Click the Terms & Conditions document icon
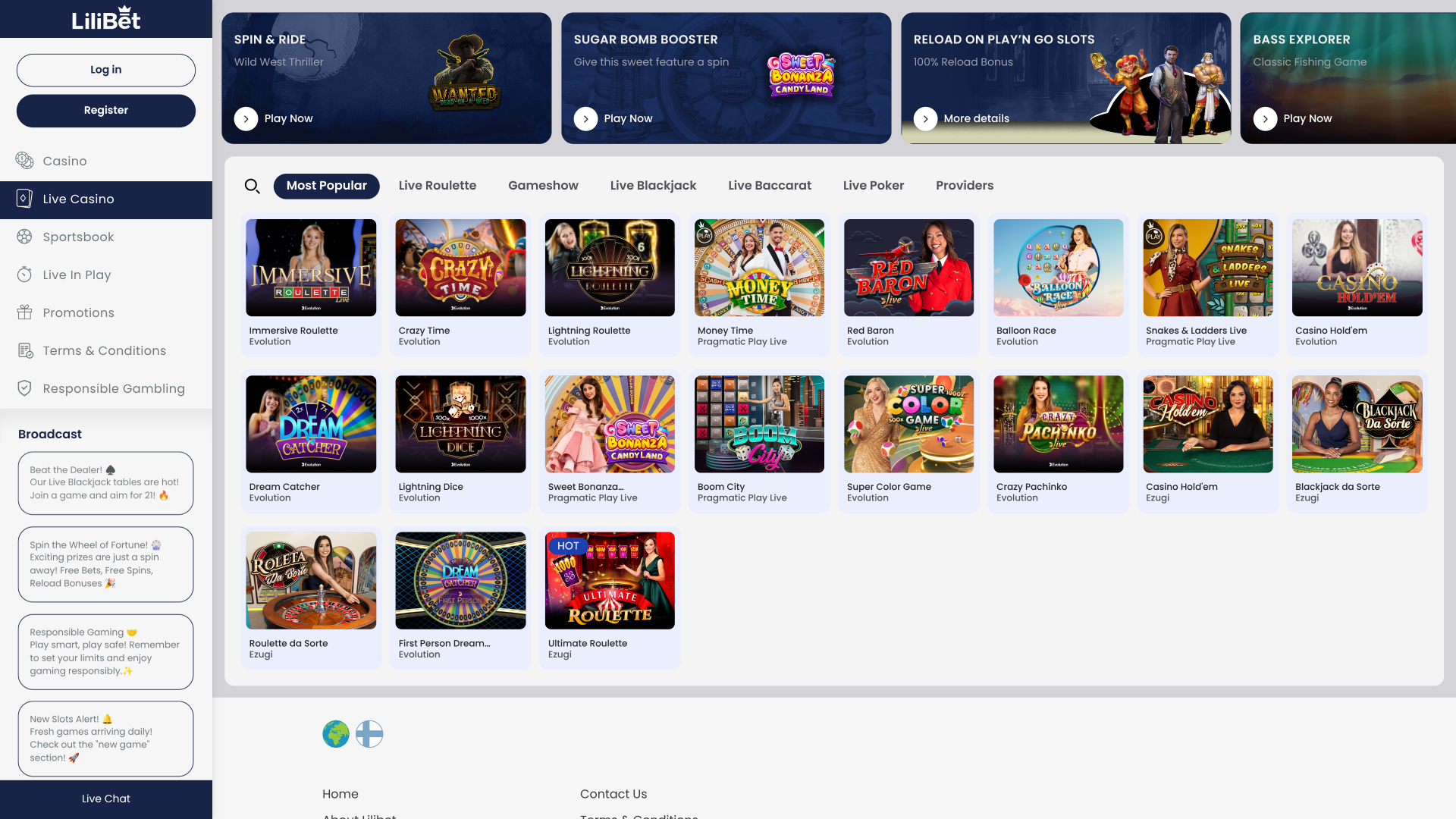Image resolution: width=1456 pixels, height=819 pixels. click(x=25, y=350)
